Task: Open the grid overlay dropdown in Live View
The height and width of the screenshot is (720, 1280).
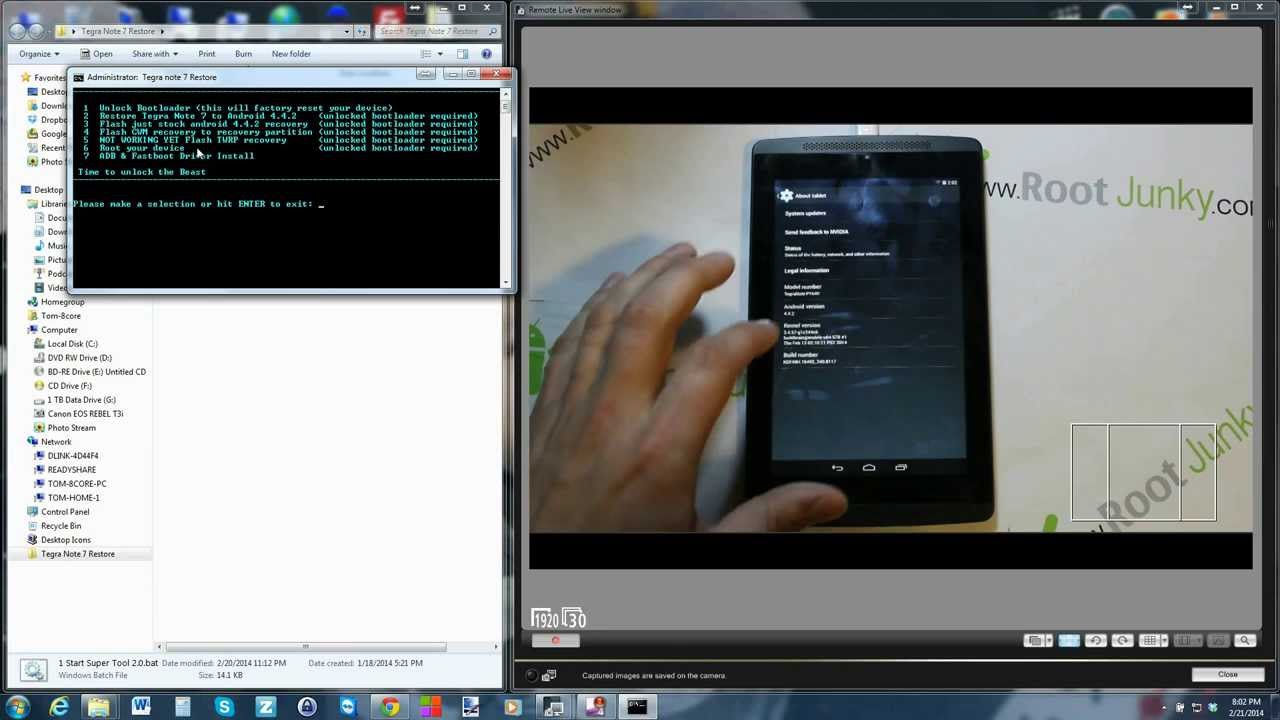Action: click(1164, 641)
